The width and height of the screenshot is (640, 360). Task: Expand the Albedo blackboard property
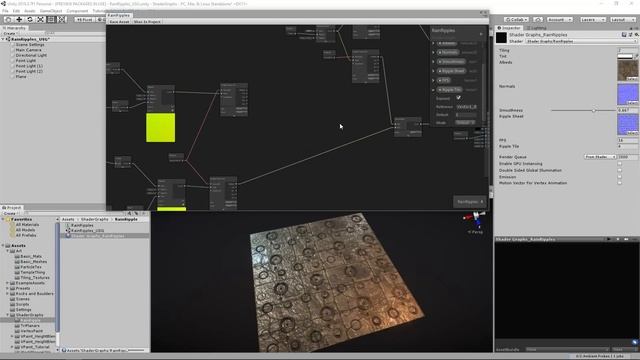click(x=433, y=43)
